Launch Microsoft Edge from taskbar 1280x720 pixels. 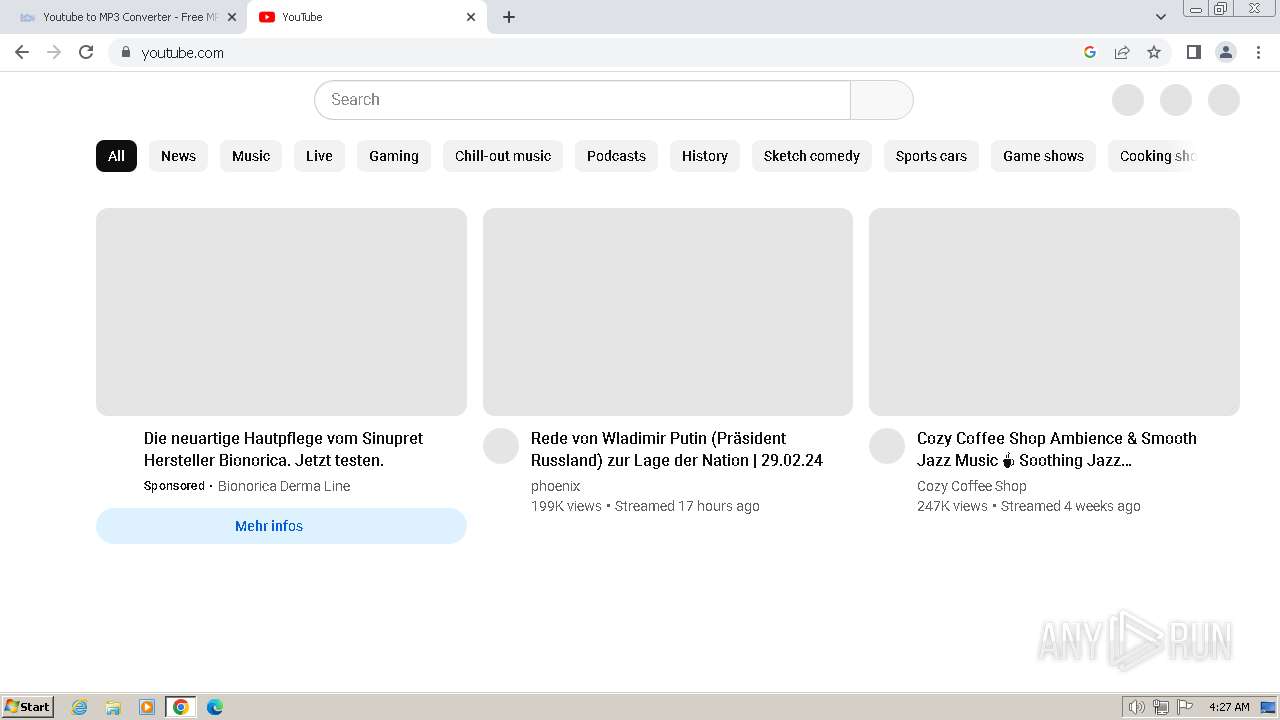(x=215, y=707)
